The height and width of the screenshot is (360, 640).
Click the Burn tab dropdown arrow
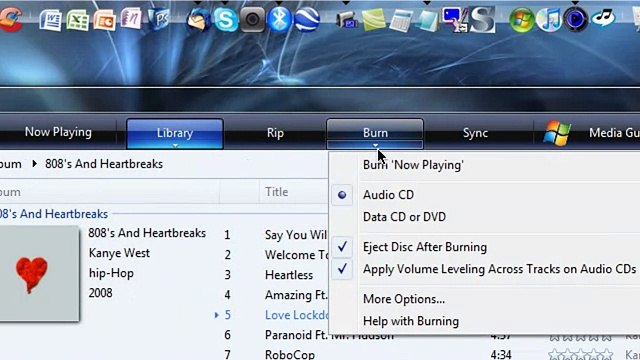point(375,145)
